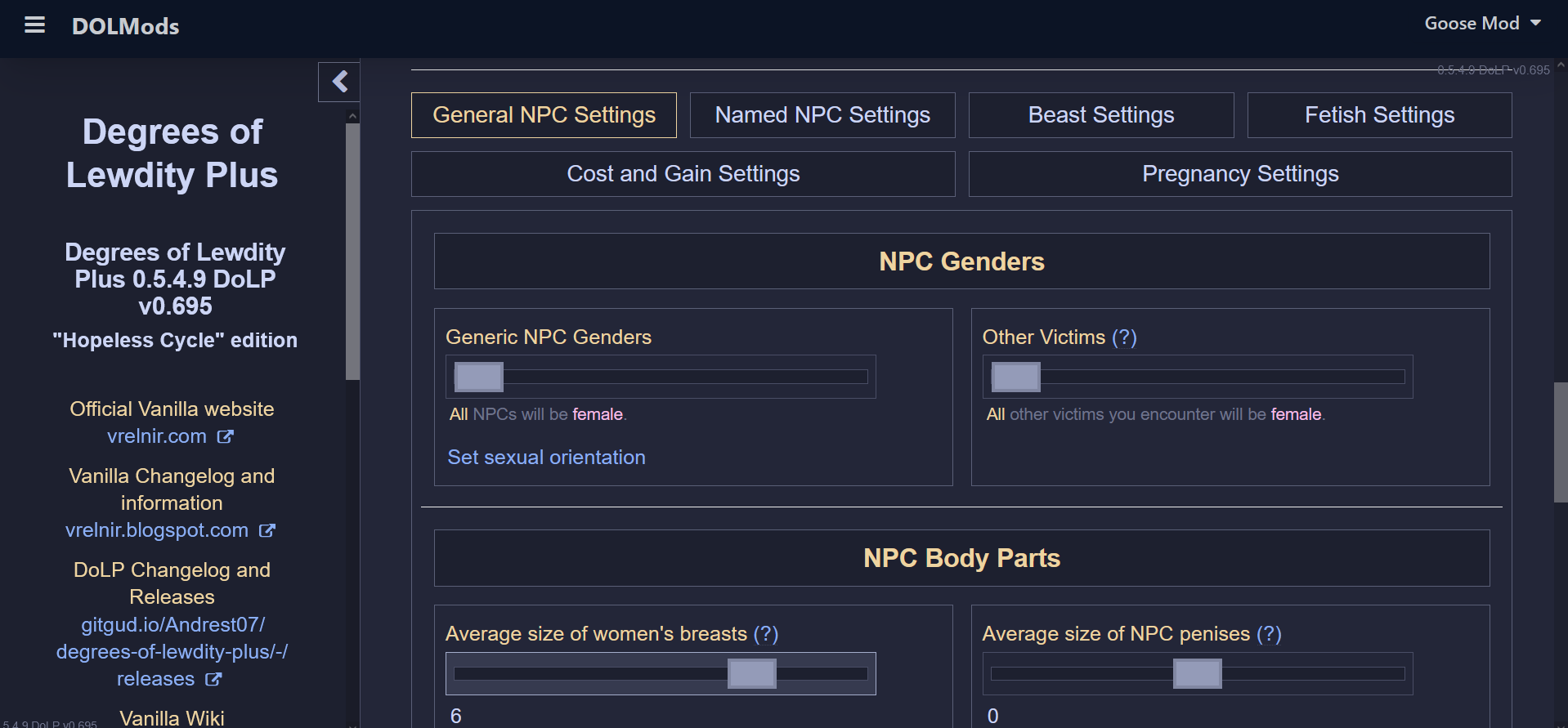1568x728 pixels.
Task: Click the "All other victims" description text
Action: 1155,414
